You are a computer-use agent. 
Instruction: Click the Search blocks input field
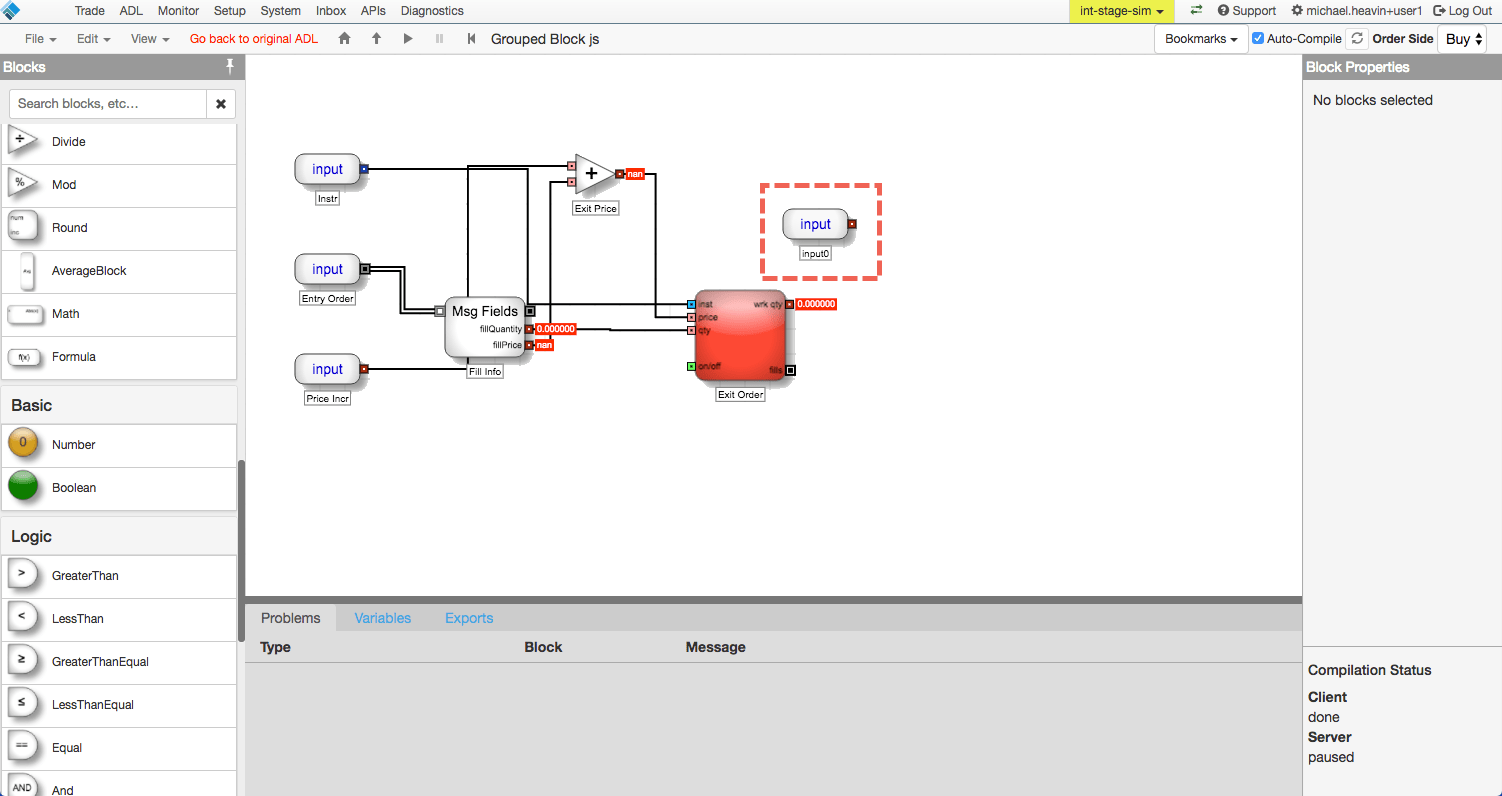click(108, 104)
